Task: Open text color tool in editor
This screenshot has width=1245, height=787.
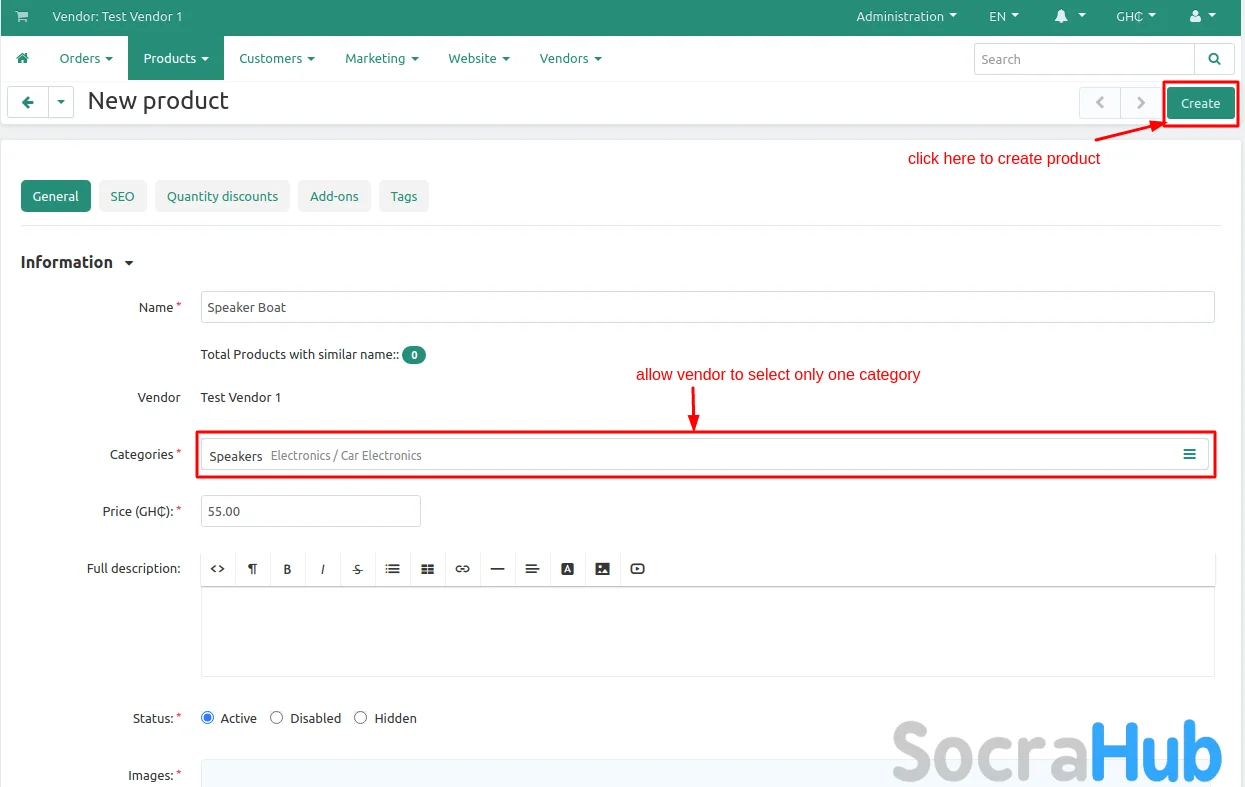Action: tap(567, 569)
